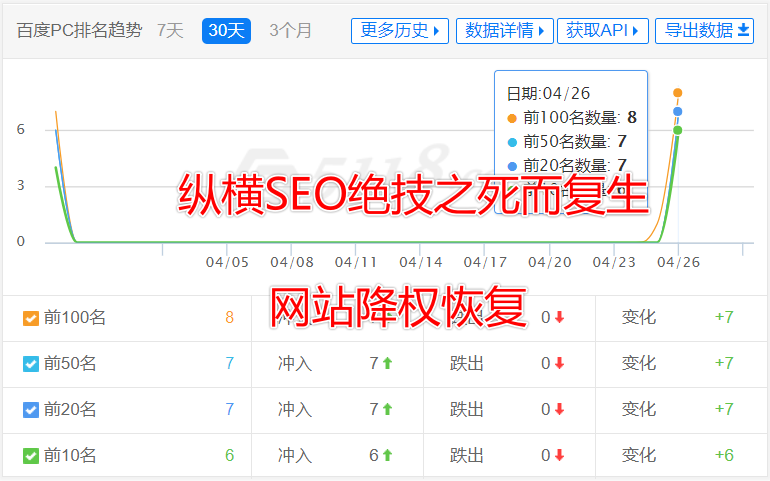Disable the green 前10名 checkbox
The image size is (770, 481).
pyautogui.click(x=31, y=456)
